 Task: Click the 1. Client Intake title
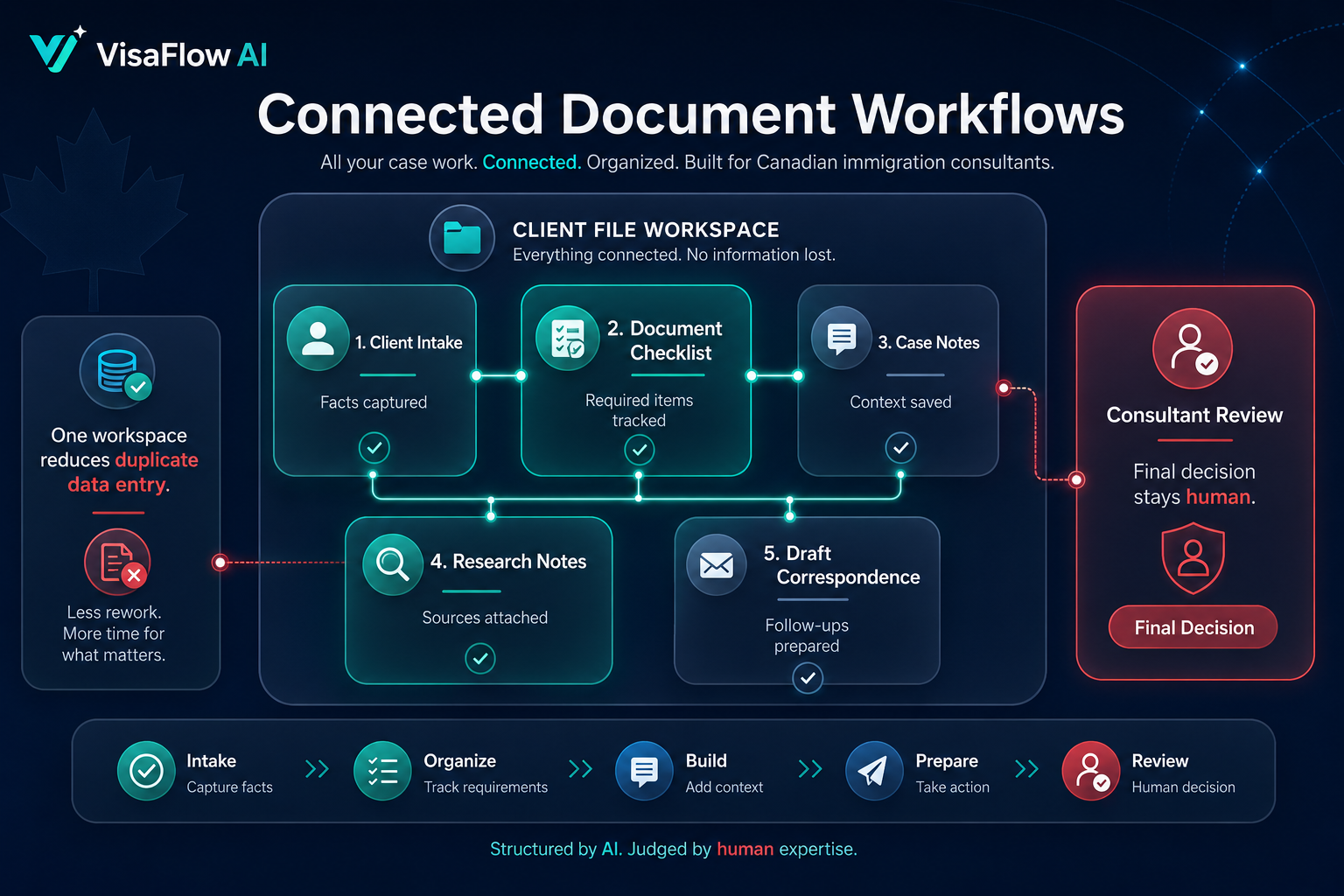(409, 343)
